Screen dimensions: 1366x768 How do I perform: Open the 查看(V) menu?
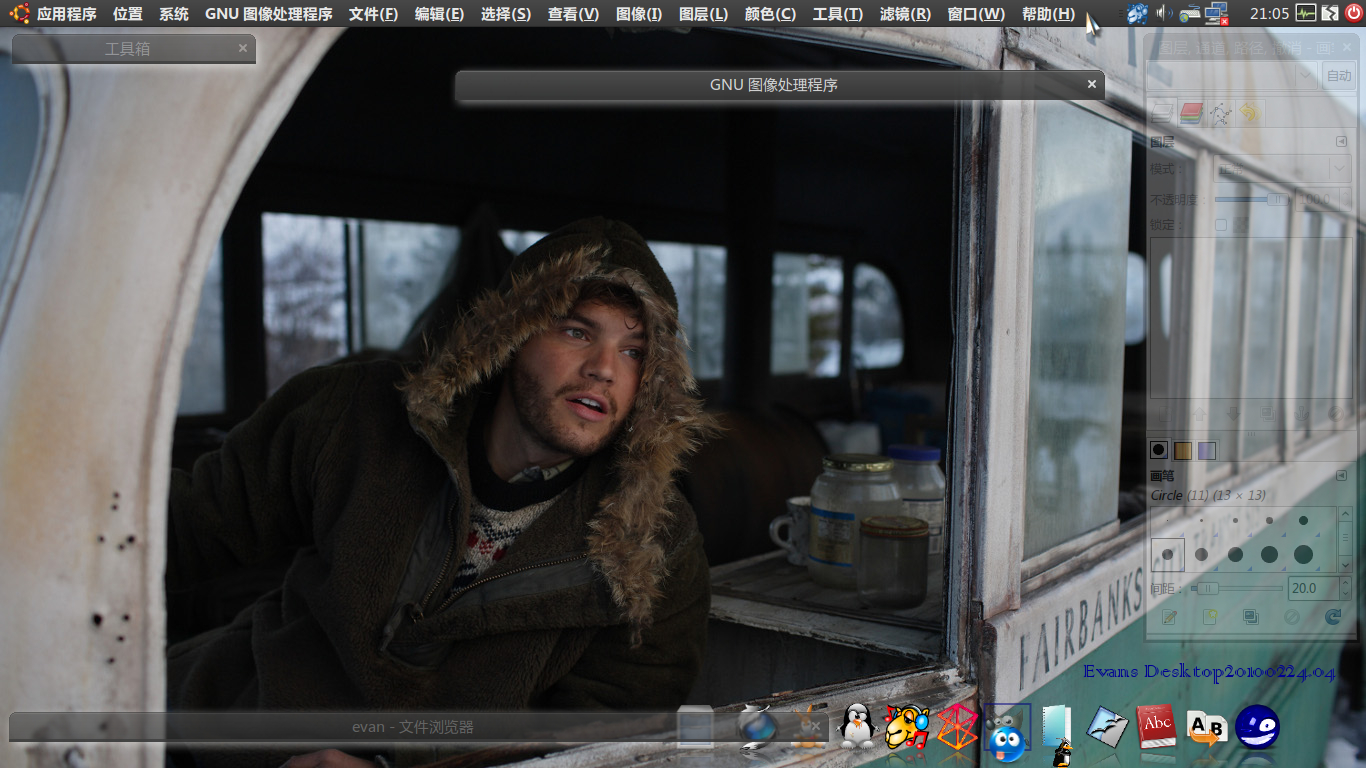point(573,14)
